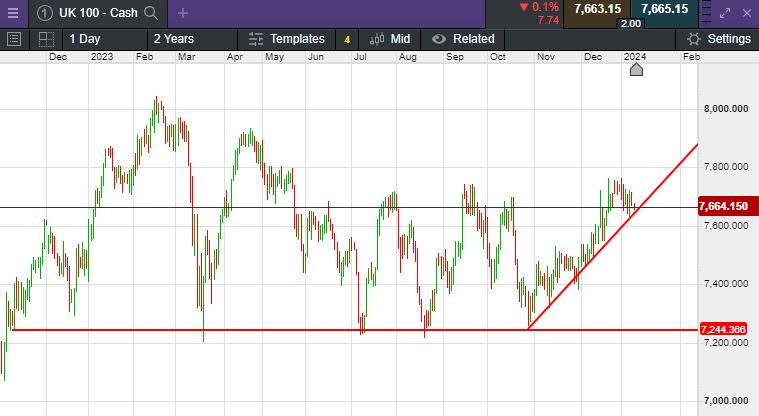Open the hamburger main menu
The height and width of the screenshot is (416, 759).
point(14,13)
